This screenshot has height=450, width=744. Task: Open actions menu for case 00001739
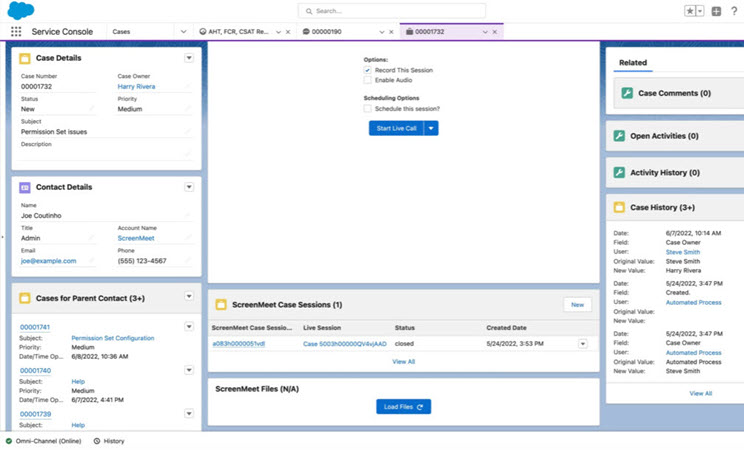[189, 413]
